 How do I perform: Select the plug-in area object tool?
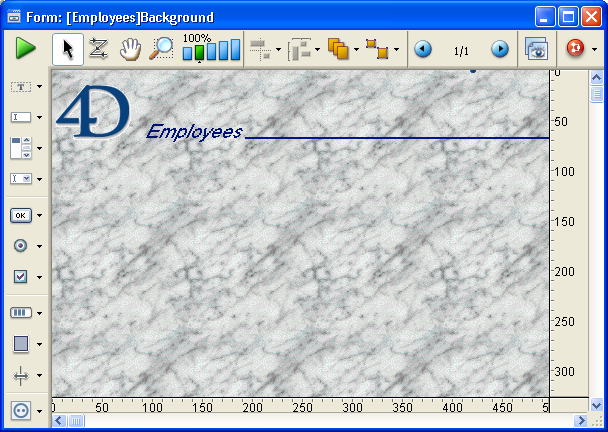[x=21, y=410]
